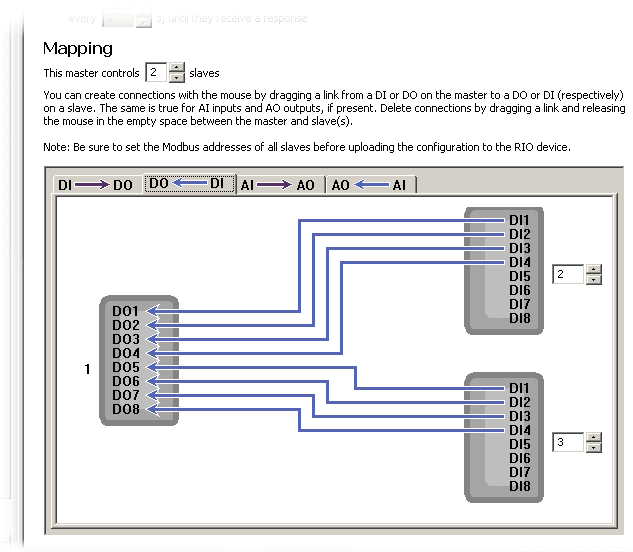Open the AI → AO tab
This screenshot has width=633, height=552.
(x=277, y=185)
